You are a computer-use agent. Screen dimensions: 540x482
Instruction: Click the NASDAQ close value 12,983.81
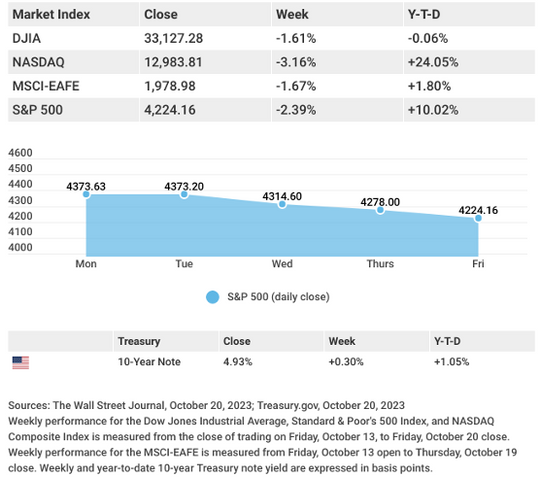tap(173, 62)
